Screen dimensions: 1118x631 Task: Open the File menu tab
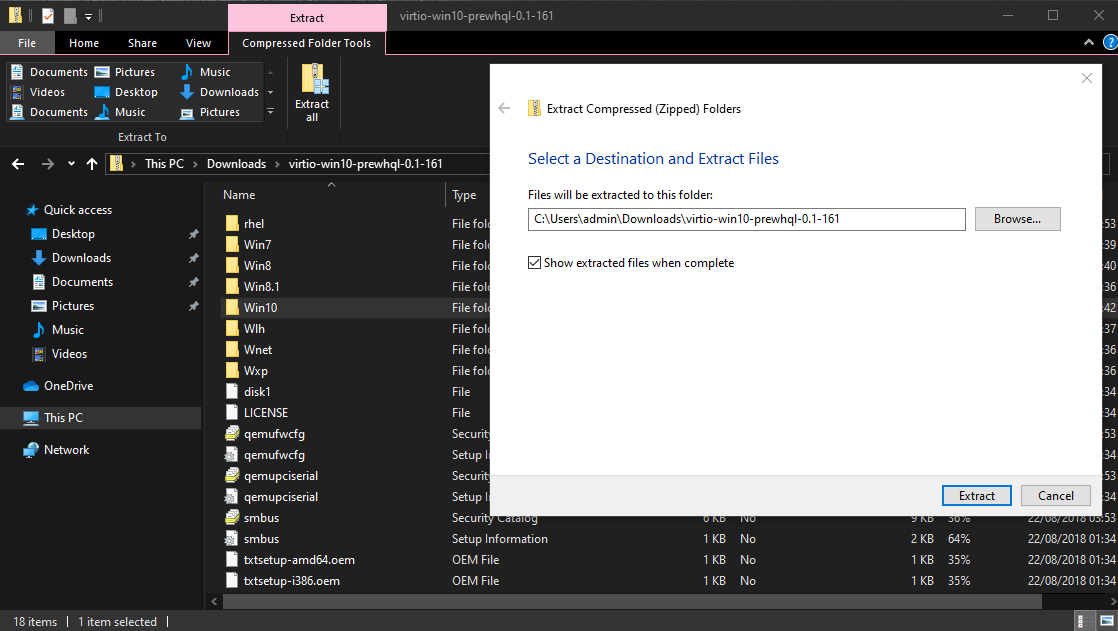pos(27,43)
